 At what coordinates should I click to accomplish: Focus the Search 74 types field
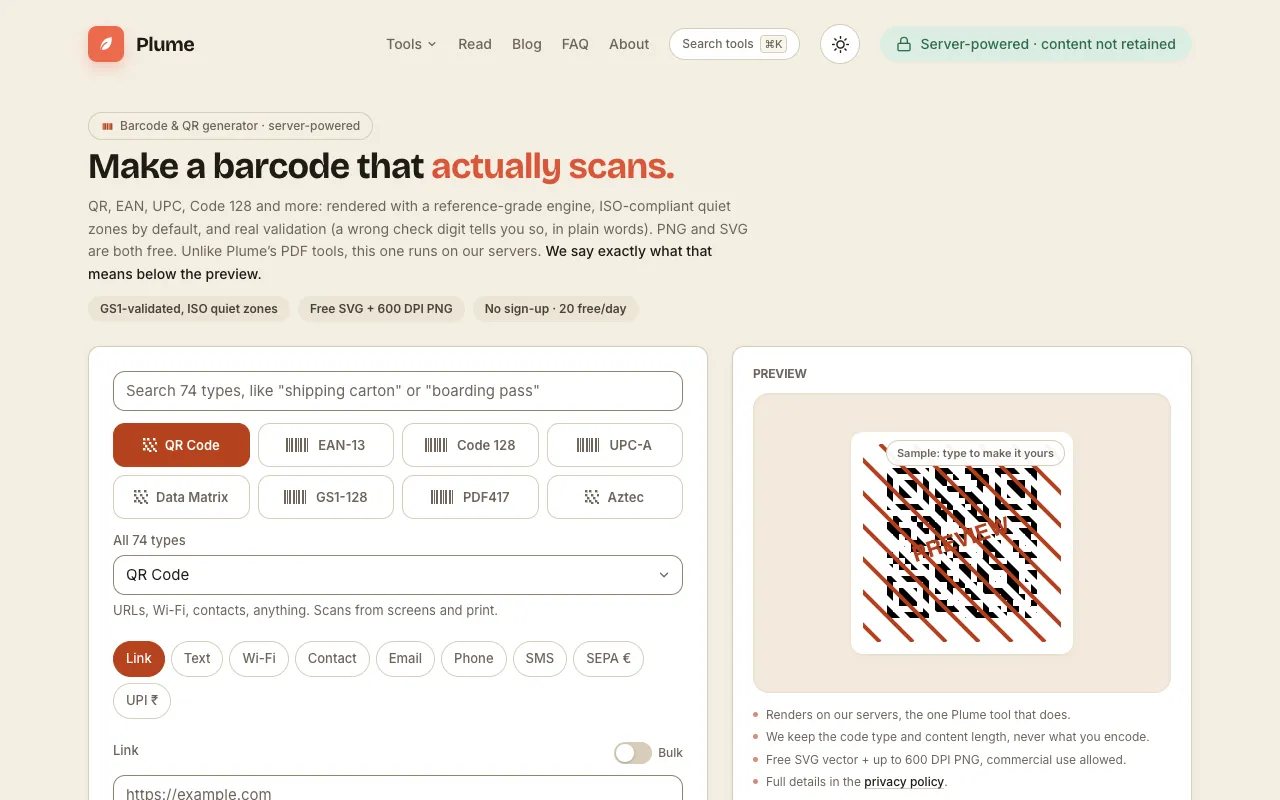398,391
